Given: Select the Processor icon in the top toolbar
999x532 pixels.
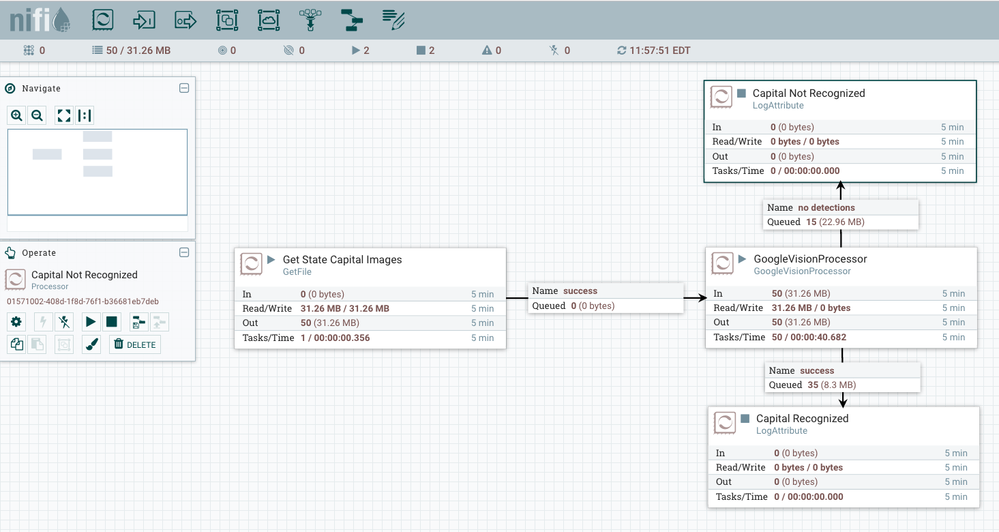Looking at the screenshot, I should [103, 19].
